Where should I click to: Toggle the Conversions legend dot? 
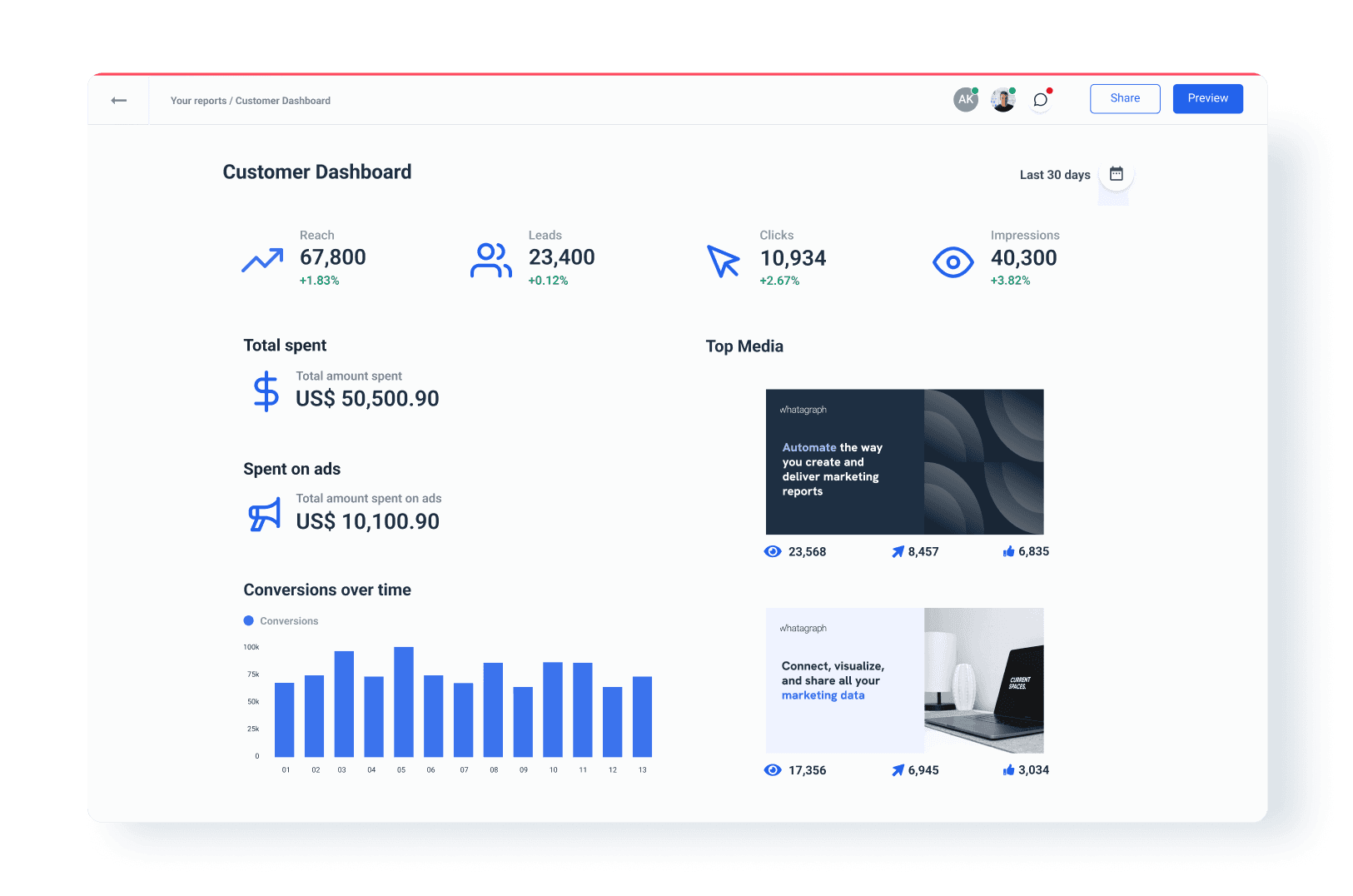tap(248, 620)
